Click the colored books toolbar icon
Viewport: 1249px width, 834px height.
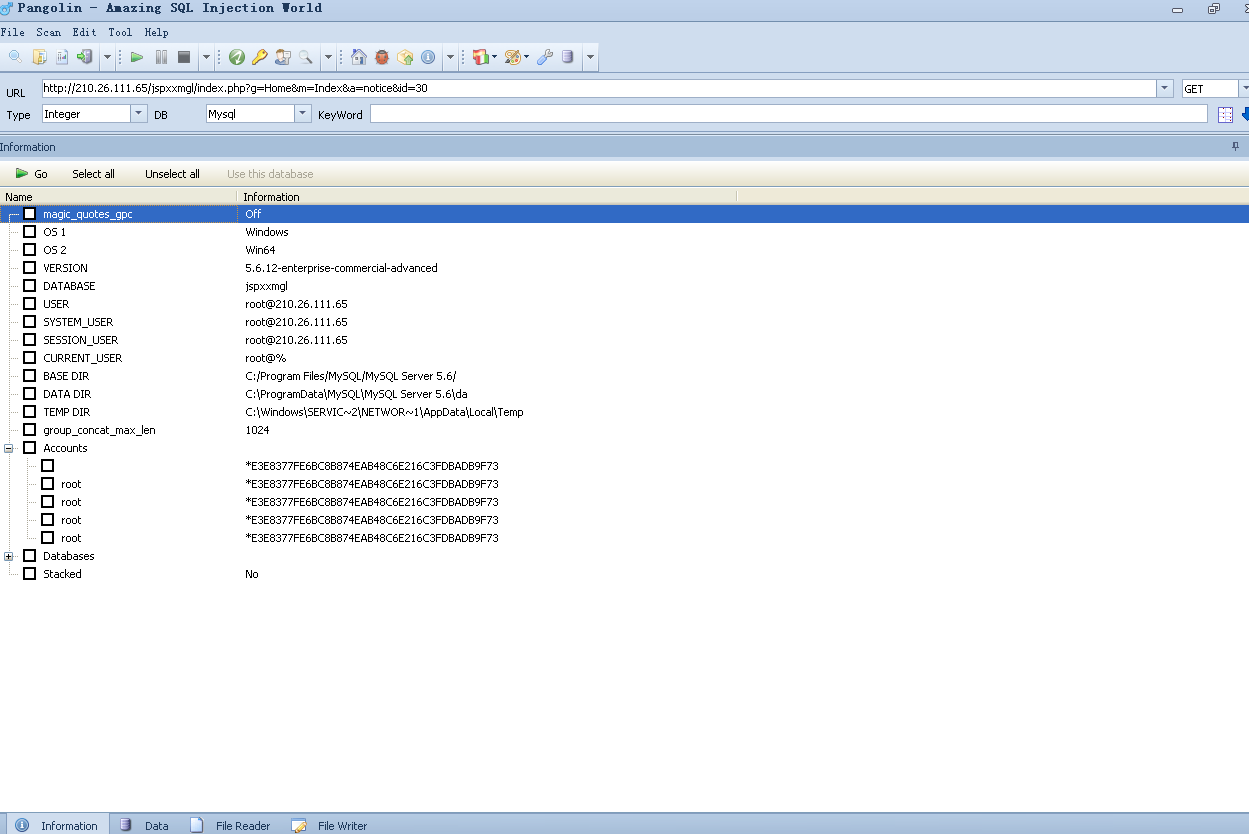[481, 57]
